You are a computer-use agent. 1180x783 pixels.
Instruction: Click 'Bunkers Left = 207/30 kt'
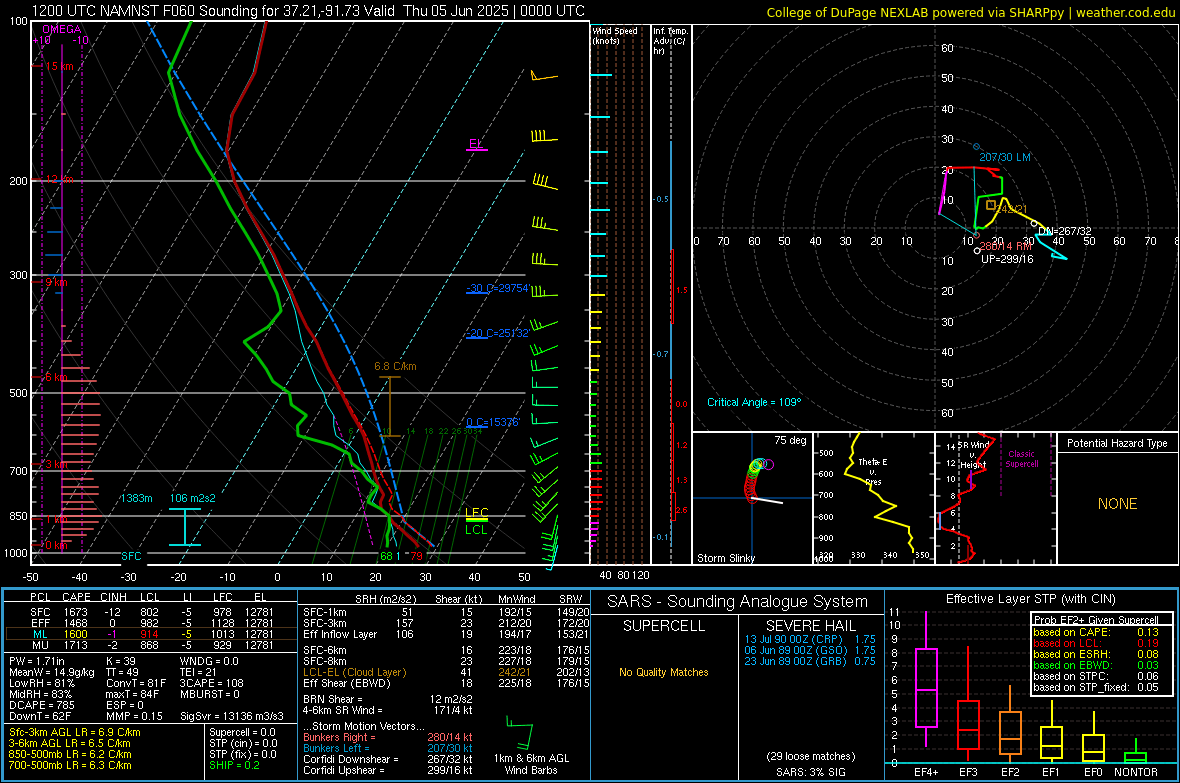pyautogui.click(x=388, y=748)
